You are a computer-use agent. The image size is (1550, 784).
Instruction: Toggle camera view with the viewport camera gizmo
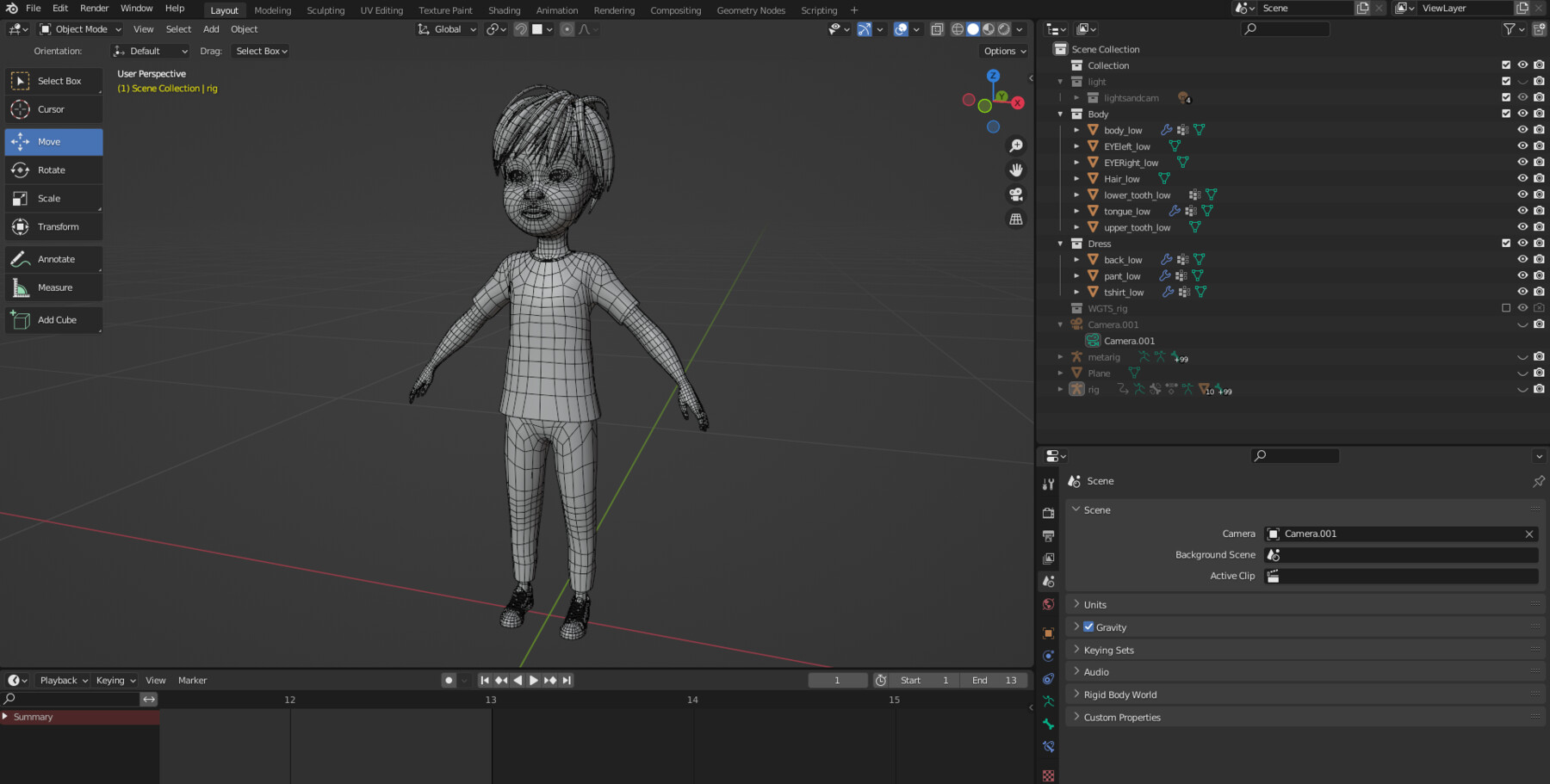pos(1016,194)
